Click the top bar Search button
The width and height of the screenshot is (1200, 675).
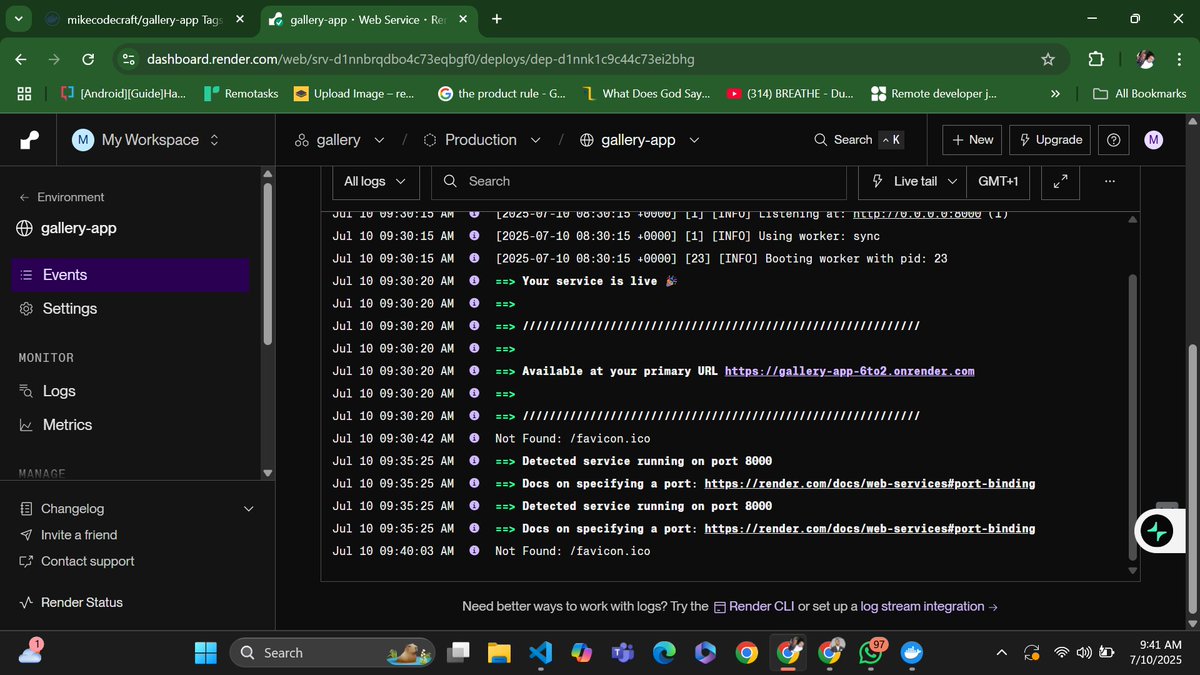[x=858, y=140]
